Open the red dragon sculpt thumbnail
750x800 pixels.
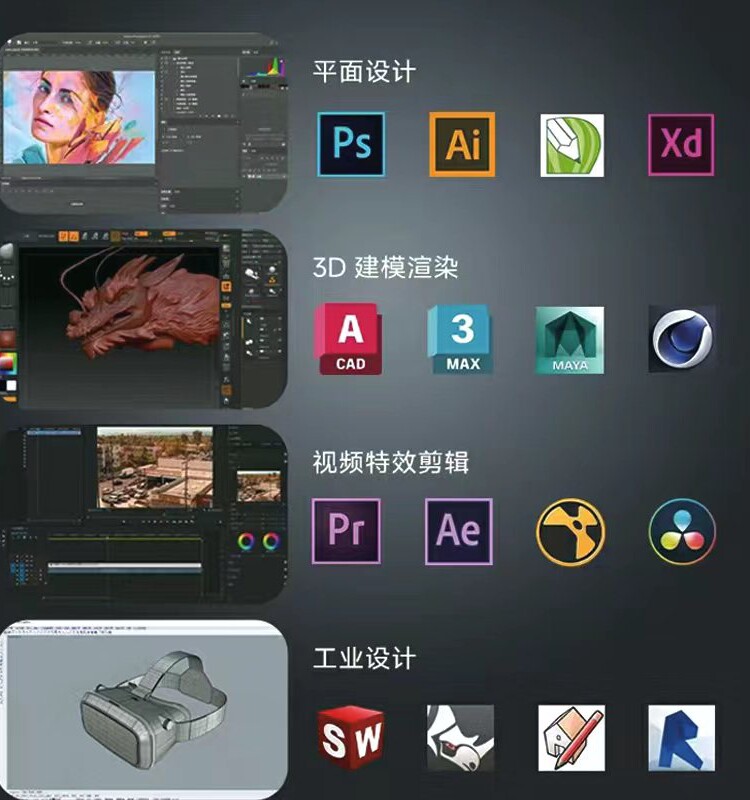point(144,319)
